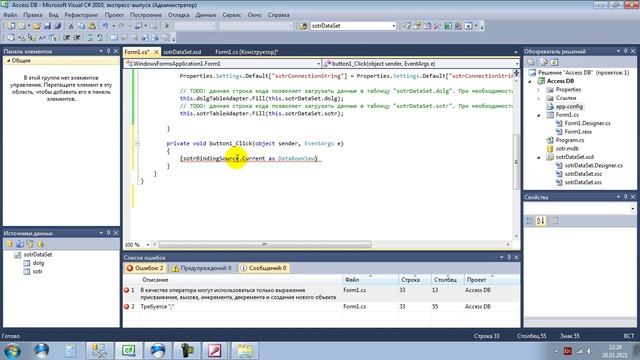This screenshot has height=360, width=640.
Task: Collapse the Access DB project node
Action: [x=530, y=81]
